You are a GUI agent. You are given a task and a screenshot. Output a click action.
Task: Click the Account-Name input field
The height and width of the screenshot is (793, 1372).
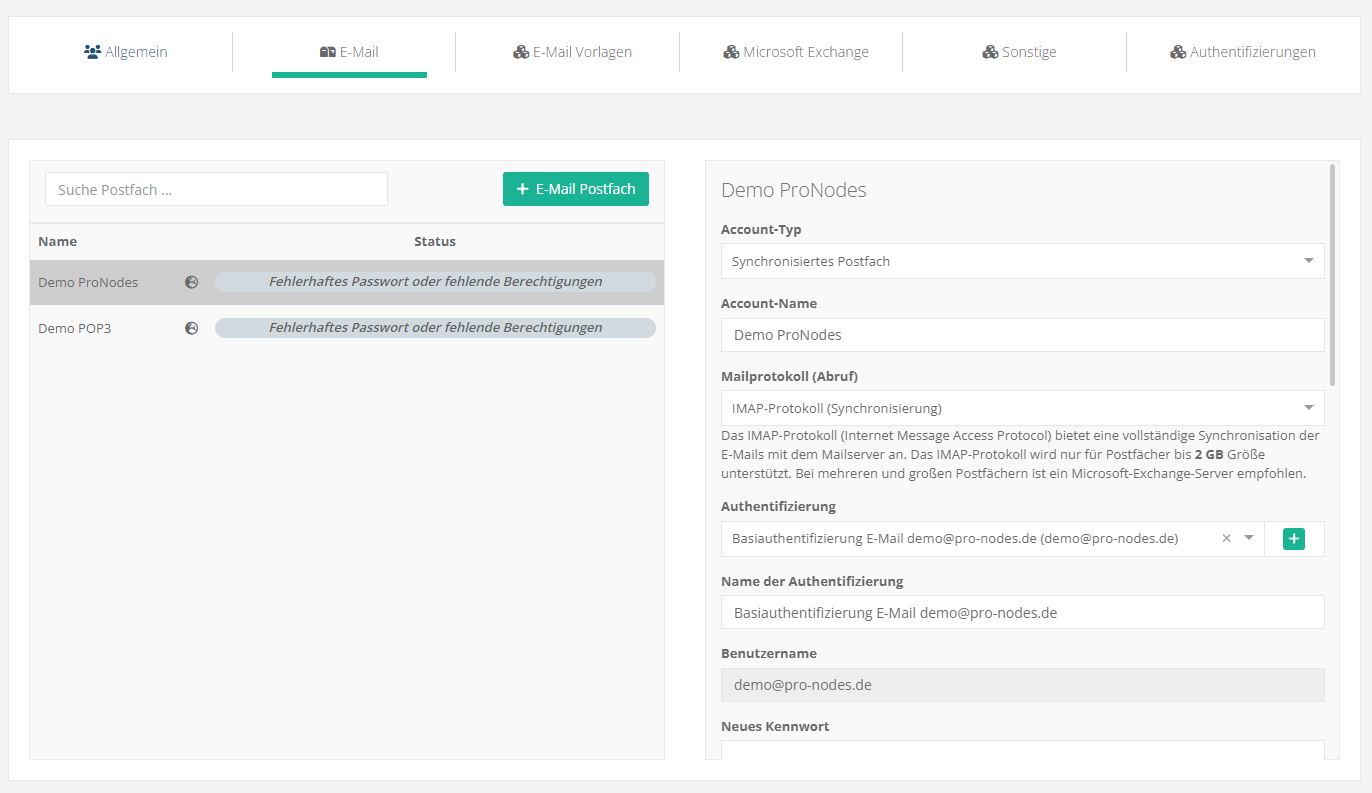tap(1022, 335)
